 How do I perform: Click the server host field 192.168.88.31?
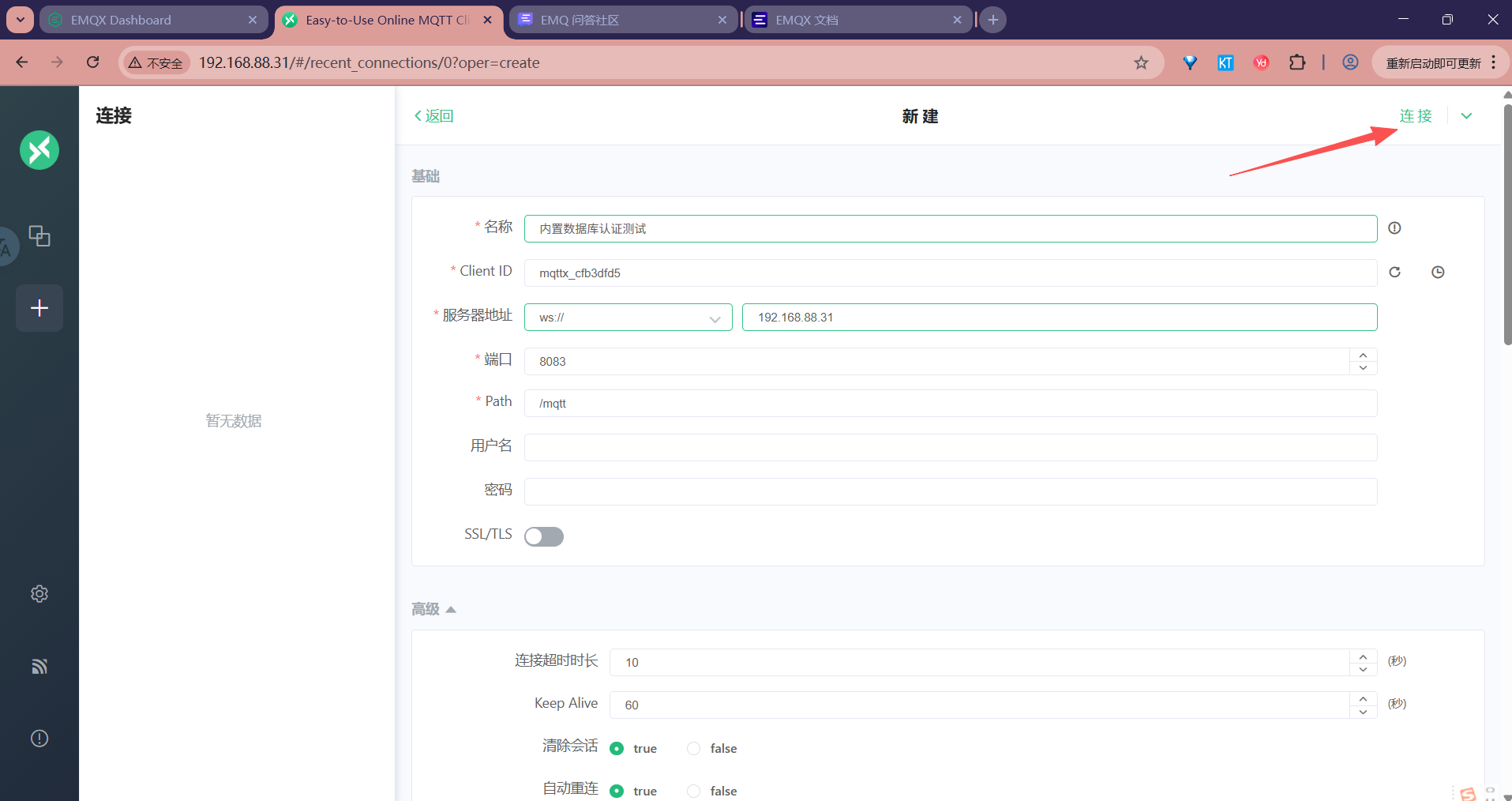coord(1060,318)
